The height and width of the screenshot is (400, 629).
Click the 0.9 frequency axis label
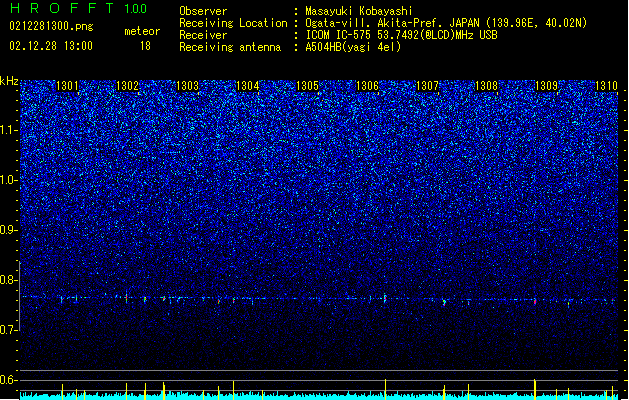[x=9, y=230]
